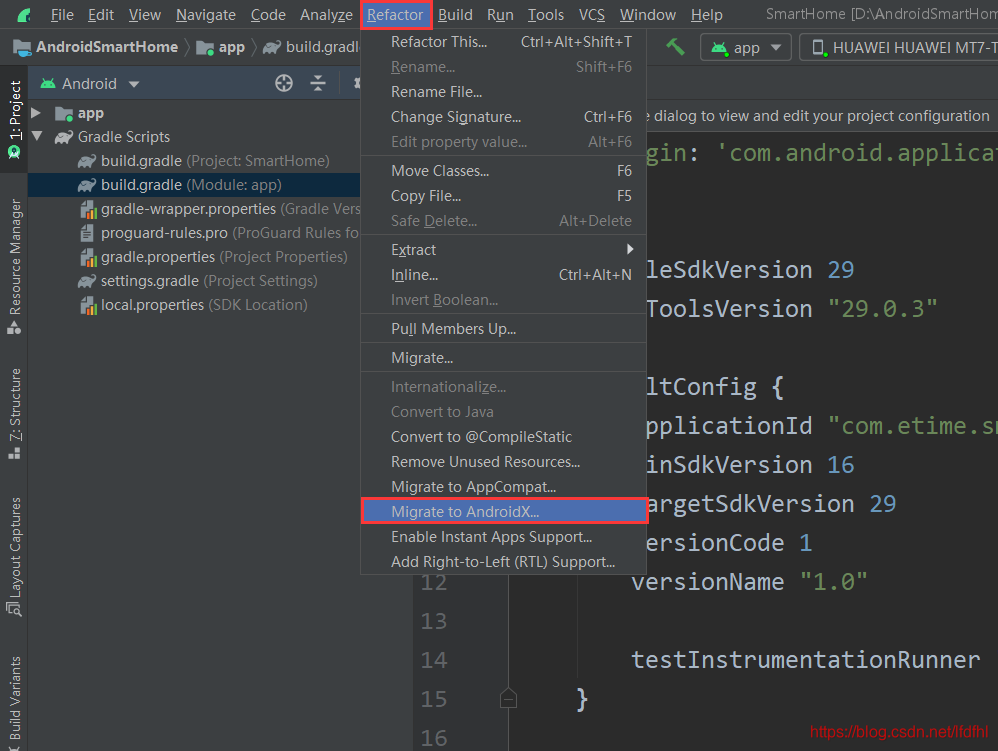Choose Convert to @CompileStatic entry
998x751 pixels.
503,437
